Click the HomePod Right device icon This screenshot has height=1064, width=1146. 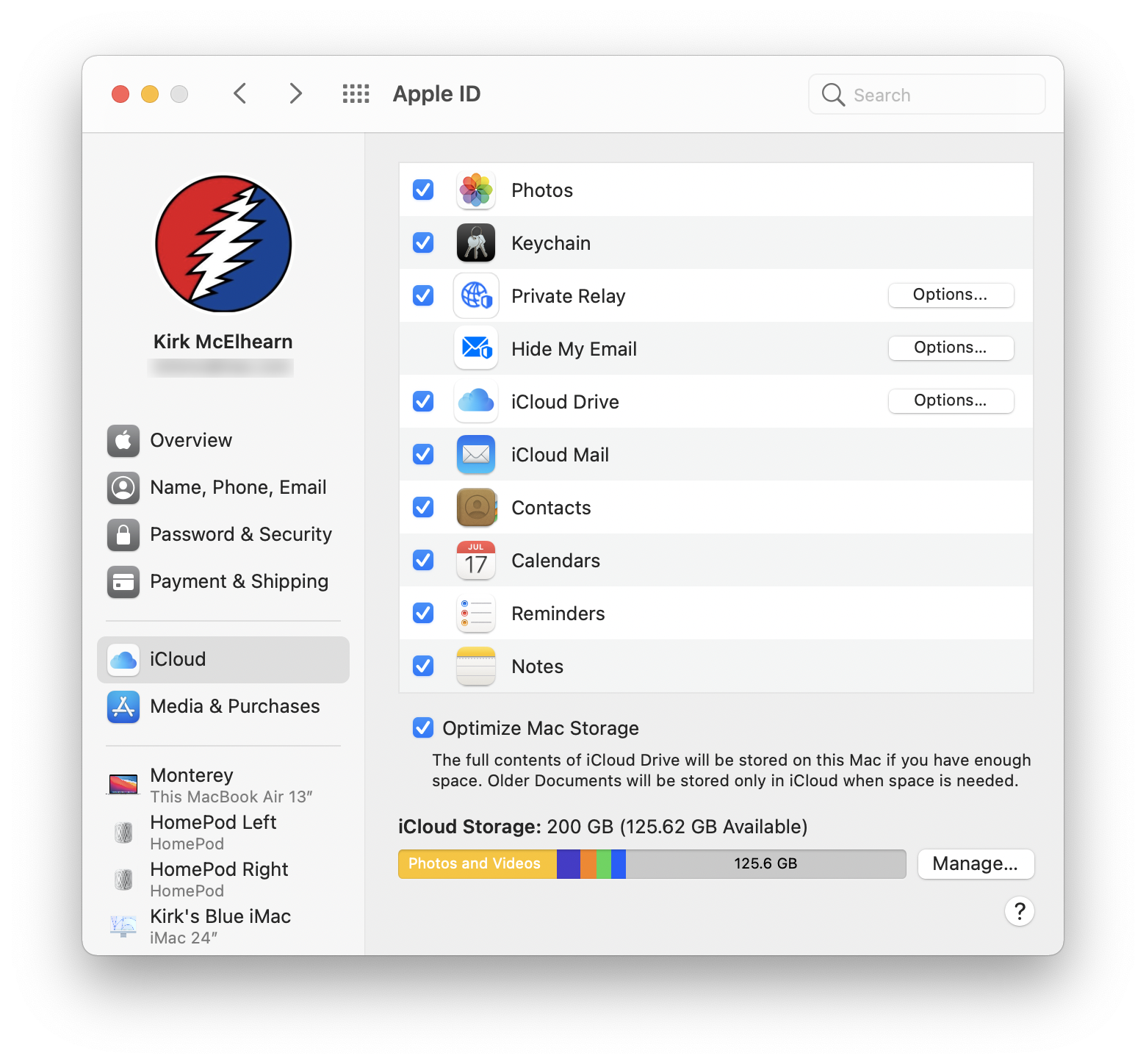pyautogui.click(x=123, y=880)
